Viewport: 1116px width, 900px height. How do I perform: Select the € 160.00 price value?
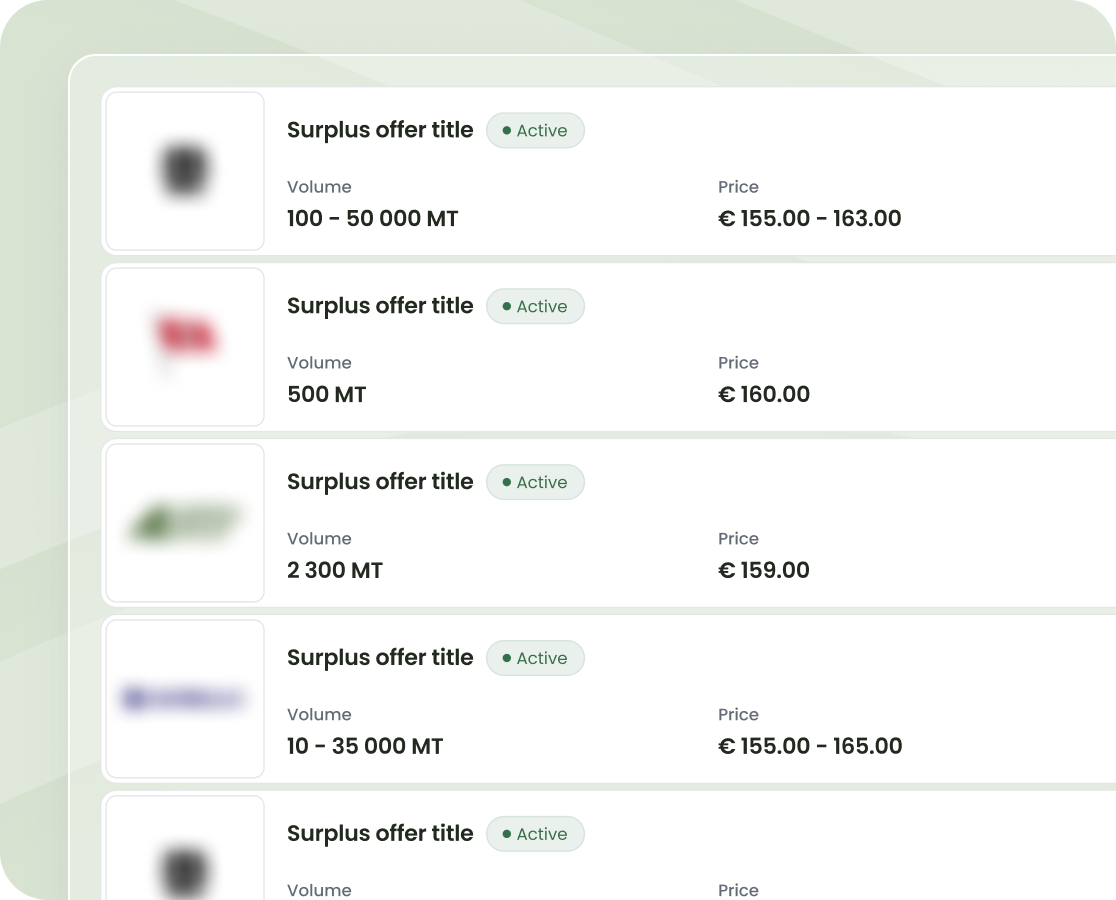point(764,395)
